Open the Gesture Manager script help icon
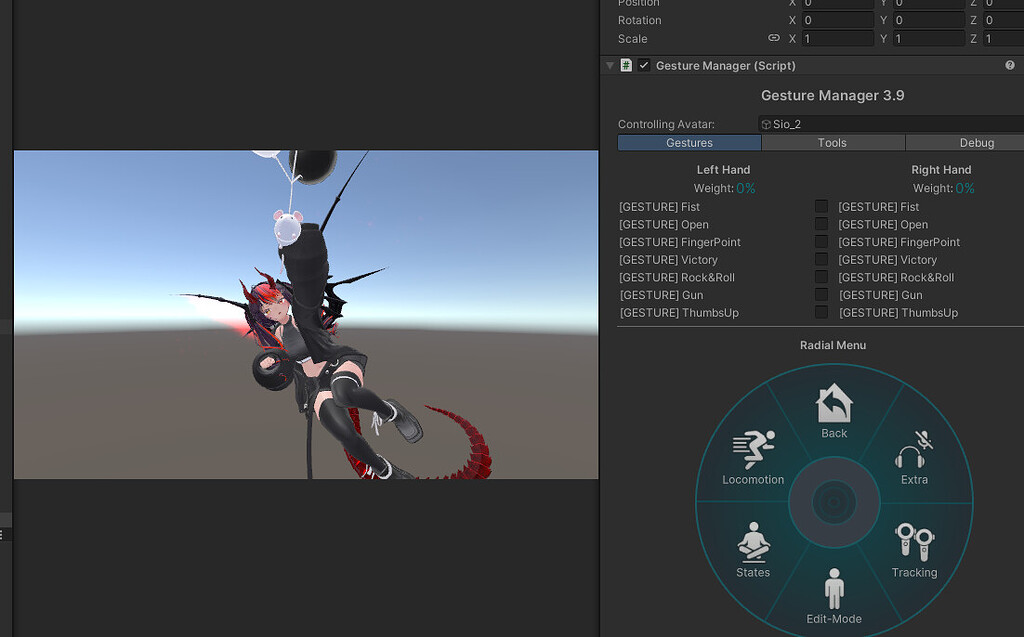Image resolution: width=1024 pixels, height=637 pixels. tap(1010, 65)
